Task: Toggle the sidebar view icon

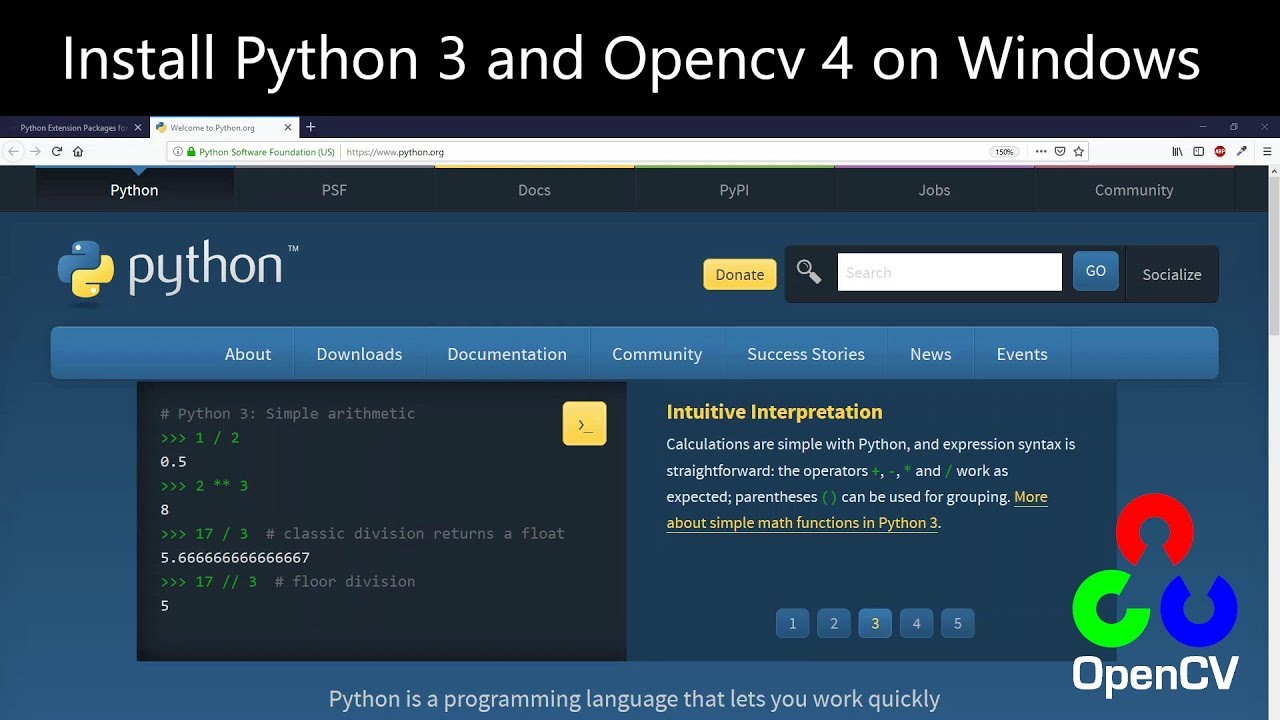Action: click(1198, 152)
